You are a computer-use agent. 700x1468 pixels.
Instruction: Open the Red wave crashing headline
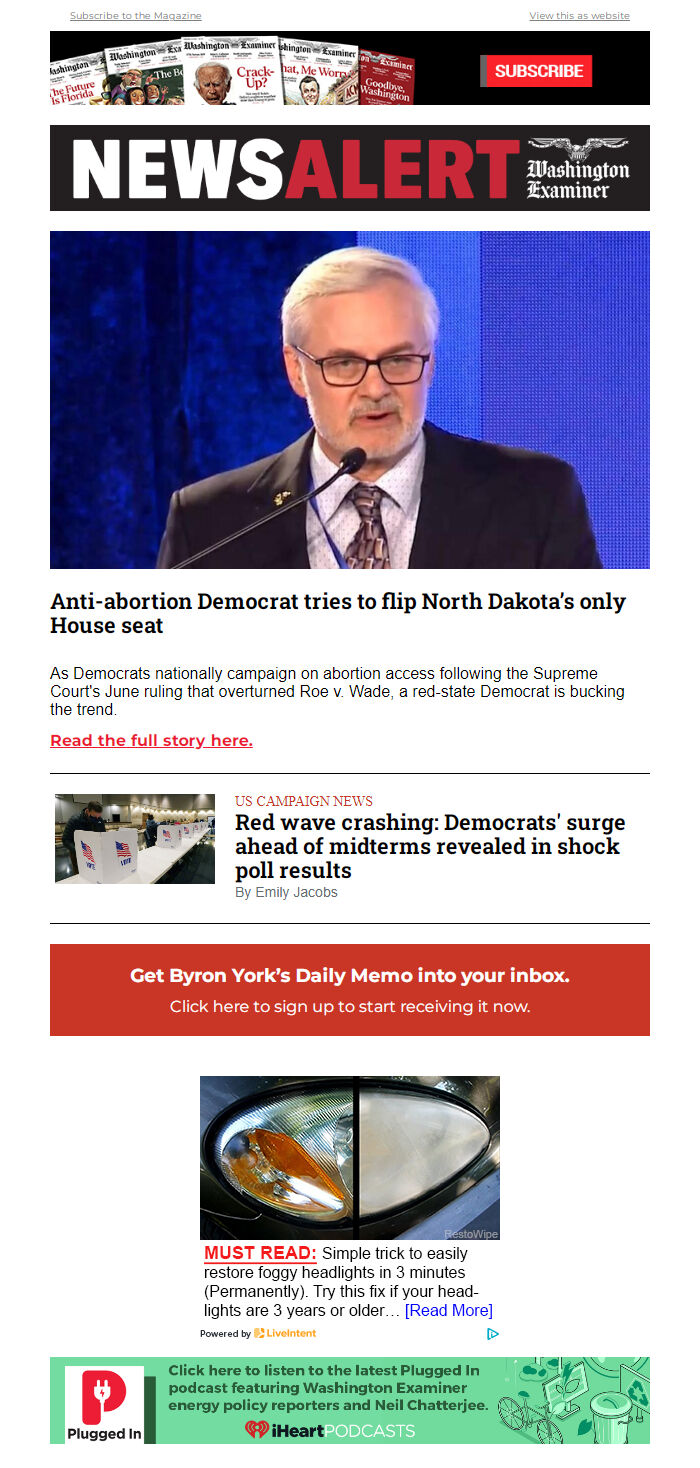pyautogui.click(x=430, y=847)
